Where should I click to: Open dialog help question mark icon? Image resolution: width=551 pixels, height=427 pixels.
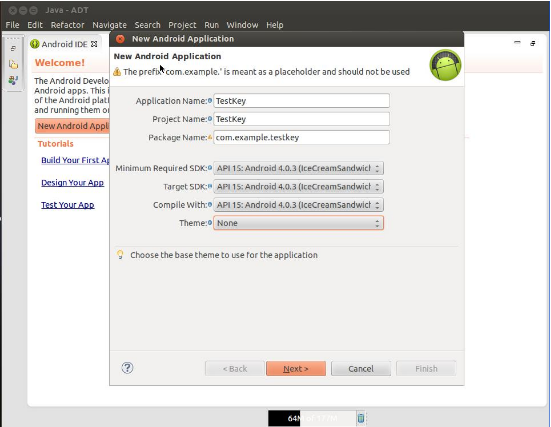127,368
